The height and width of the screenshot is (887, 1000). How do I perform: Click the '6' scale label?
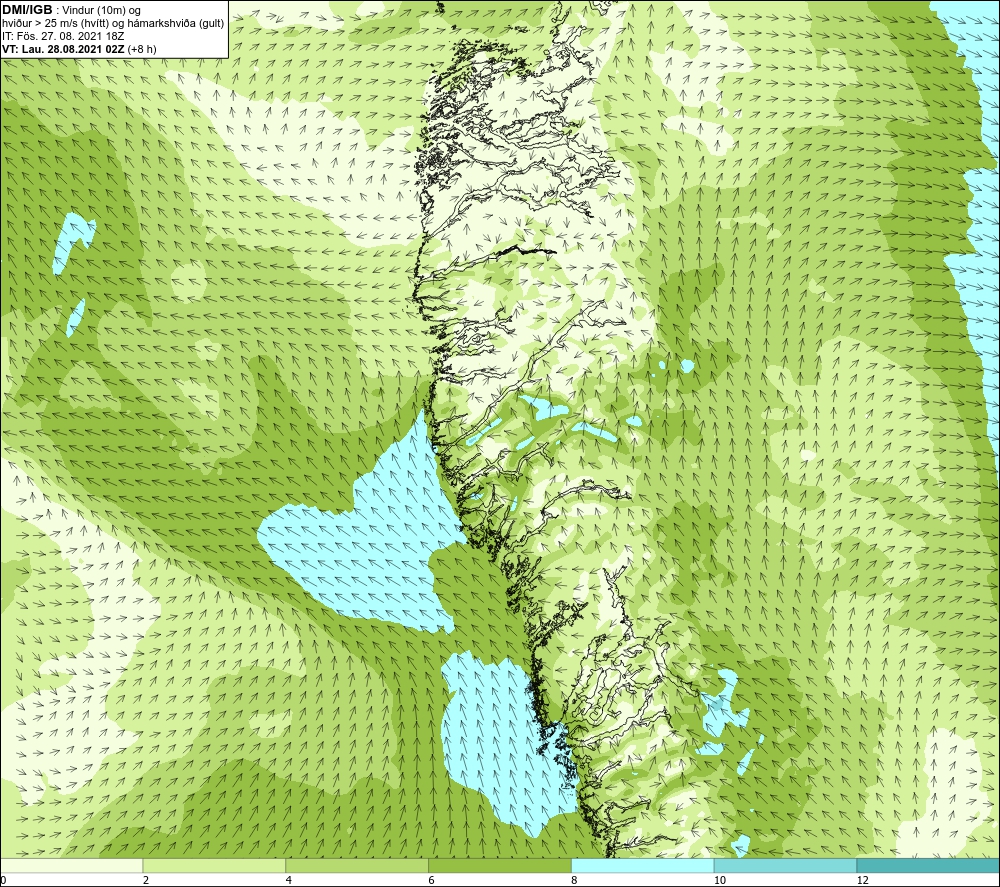432,881
